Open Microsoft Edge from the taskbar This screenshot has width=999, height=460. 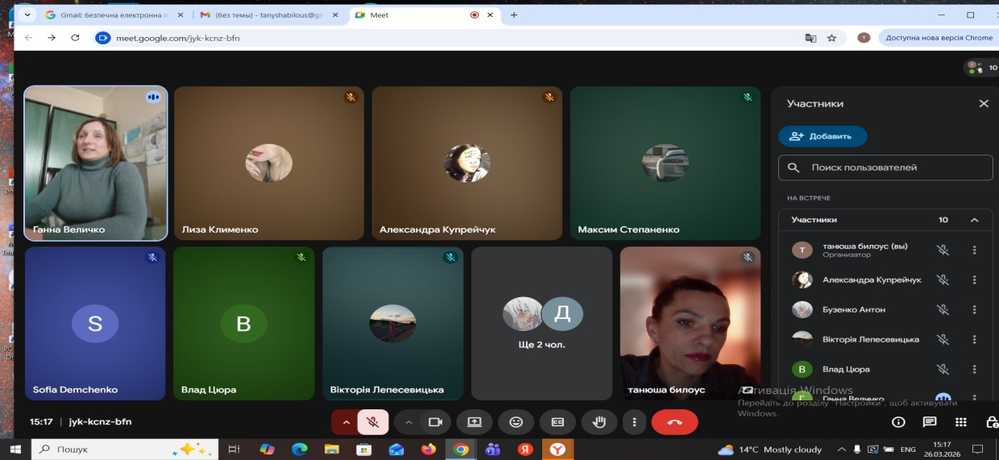299,450
